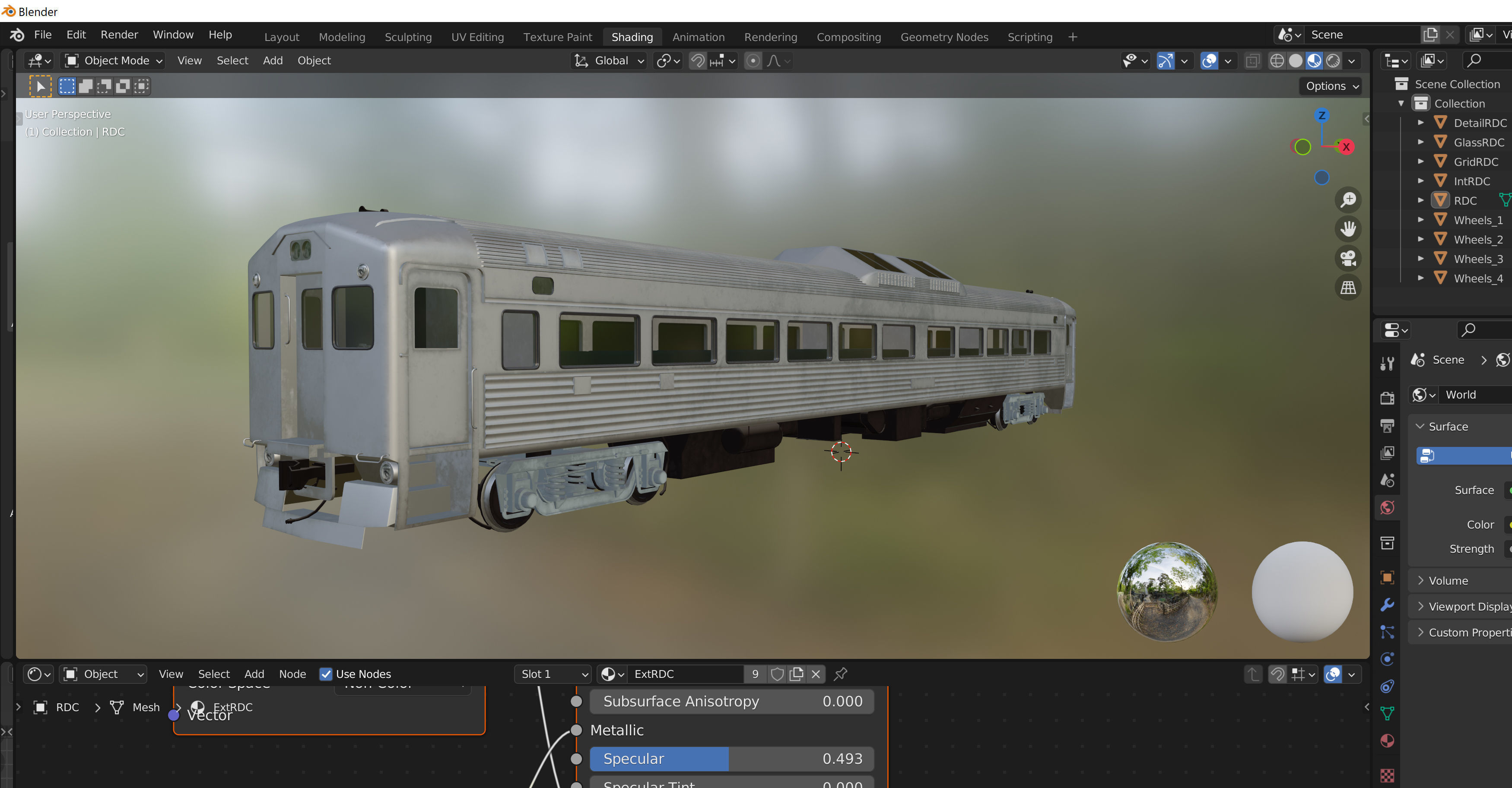Open viewport Options dropdown
The height and width of the screenshot is (788, 1512).
(x=1331, y=86)
